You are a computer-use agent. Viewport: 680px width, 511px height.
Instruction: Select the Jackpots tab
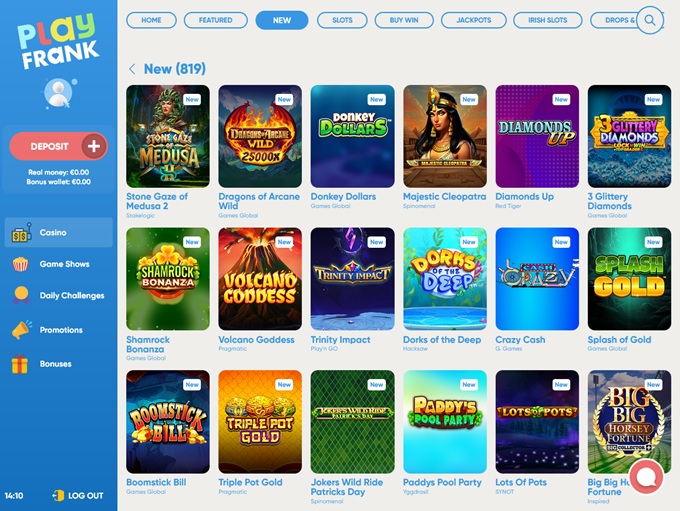click(474, 20)
